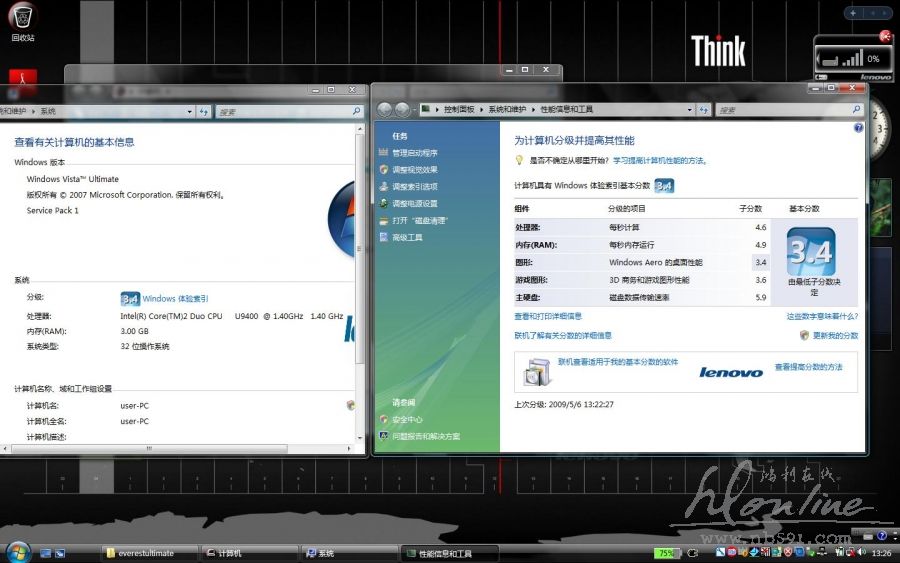Viewport: 900px width, 563px height.
Task: Switch to everestultimate taskbar button
Action: 149,553
